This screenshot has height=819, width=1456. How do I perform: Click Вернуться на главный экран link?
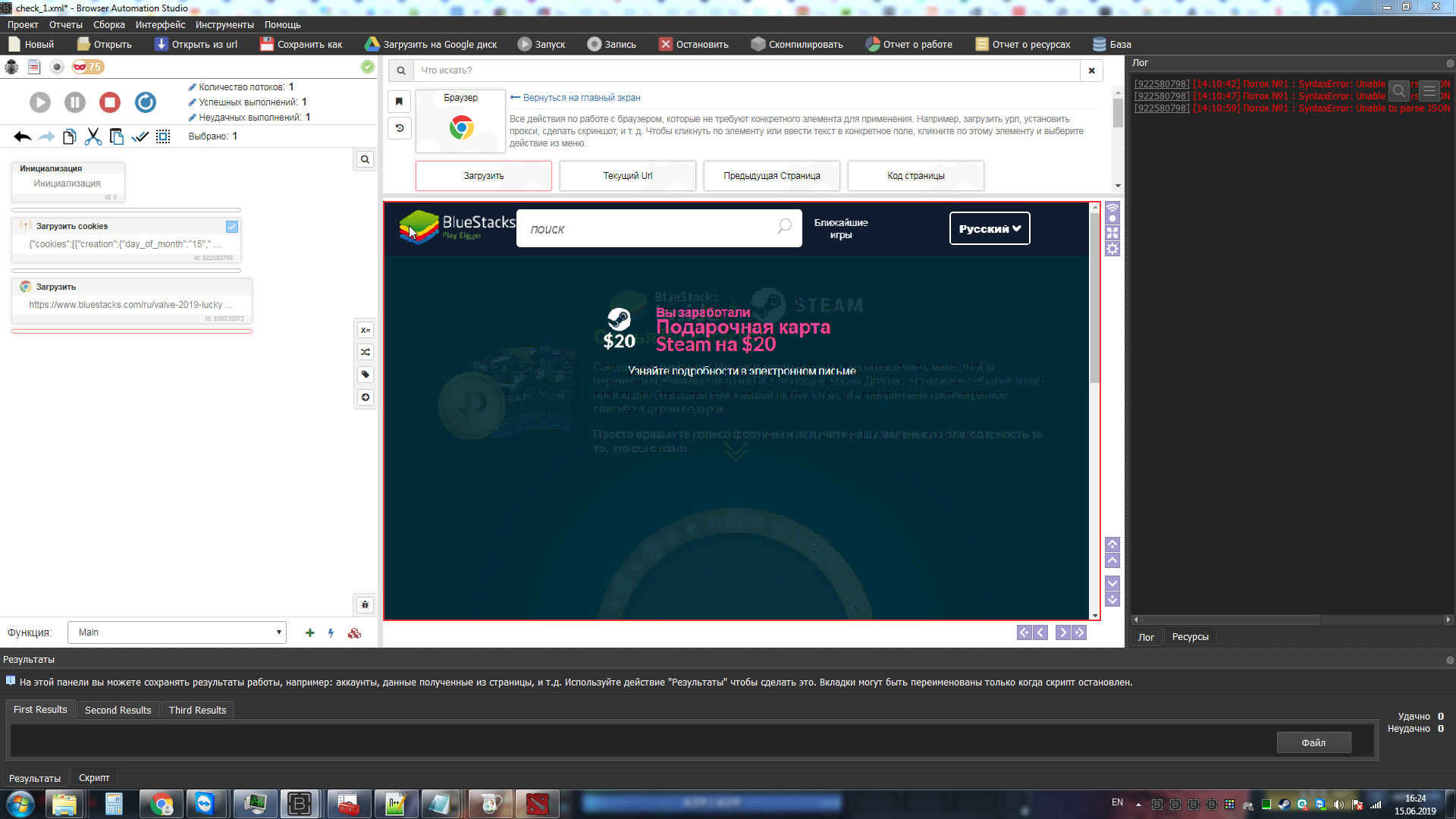tap(576, 98)
